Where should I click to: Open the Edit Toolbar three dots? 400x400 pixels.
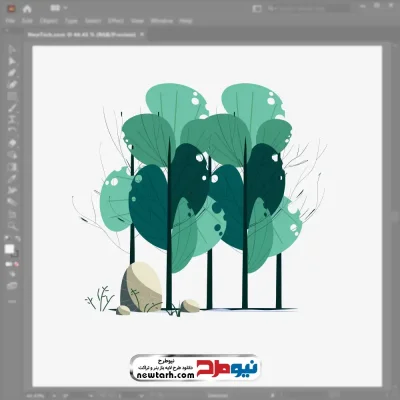point(12,301)
